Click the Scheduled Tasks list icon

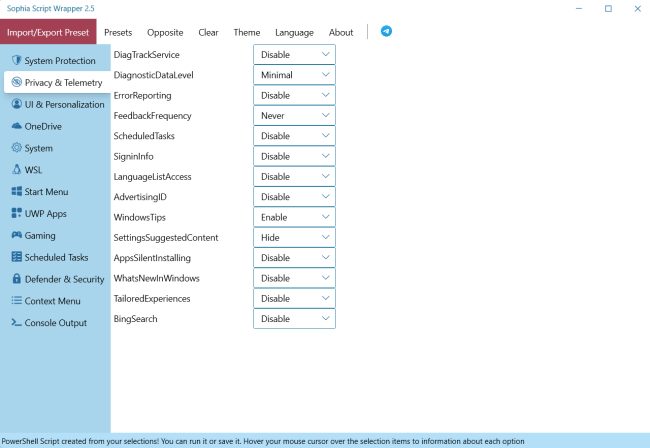(x=17, y=257)
